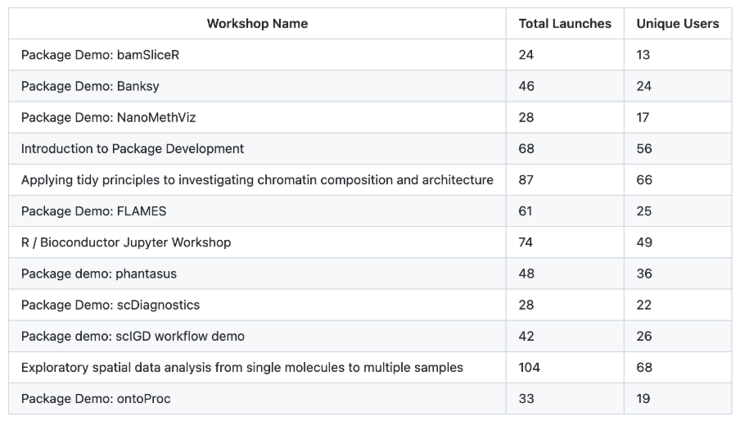
Task: Select the Package Demo: ontoProc cell
Action: 97,398
